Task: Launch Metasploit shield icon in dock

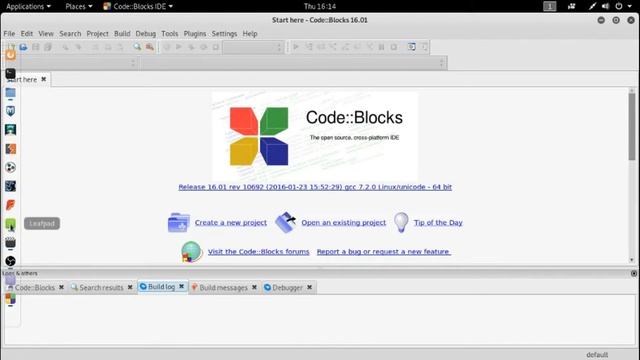Action: click(11, 111)
